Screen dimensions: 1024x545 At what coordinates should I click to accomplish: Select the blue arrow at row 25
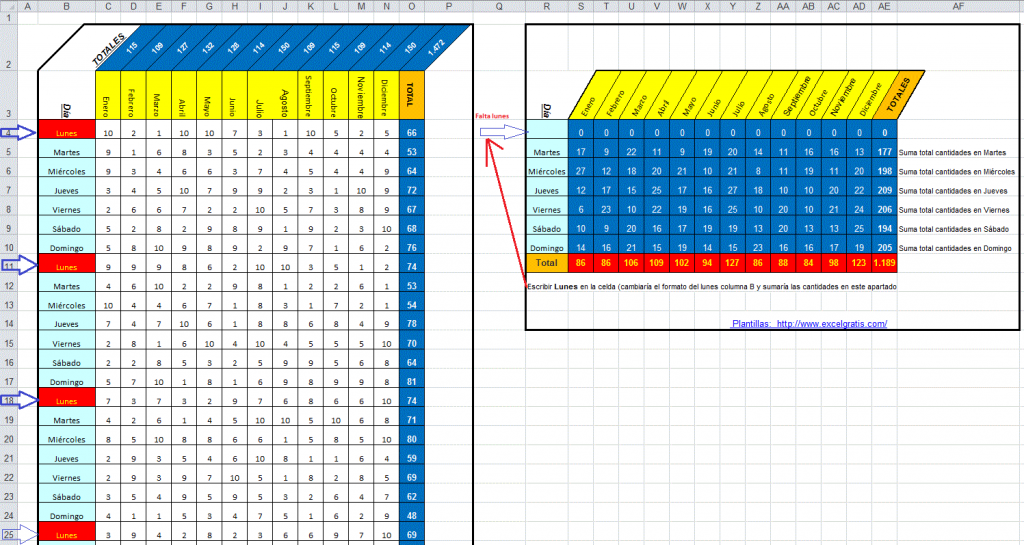point(18,534)
